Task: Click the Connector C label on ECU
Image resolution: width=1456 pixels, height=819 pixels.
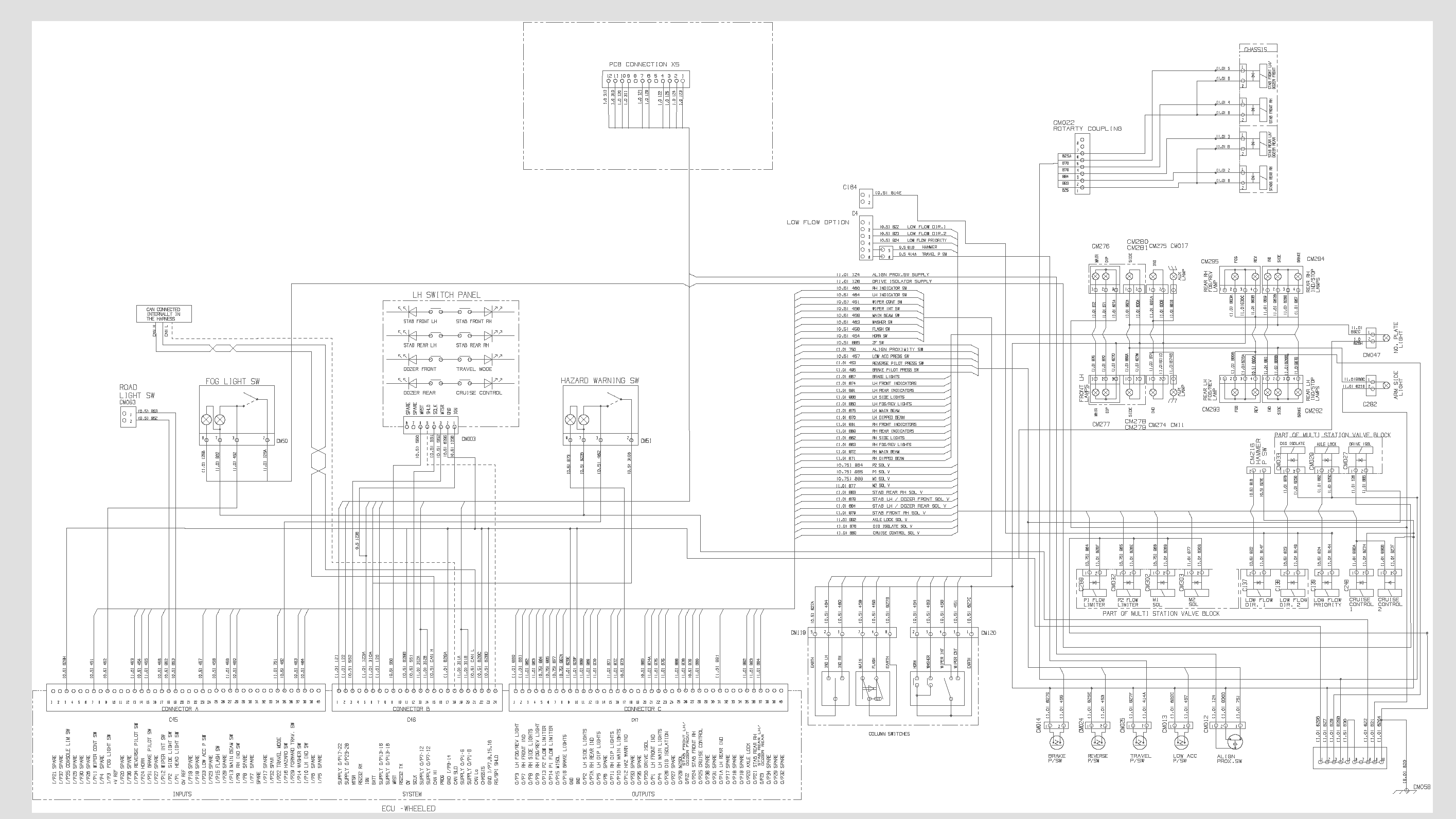Action: [x=643, y=709]
